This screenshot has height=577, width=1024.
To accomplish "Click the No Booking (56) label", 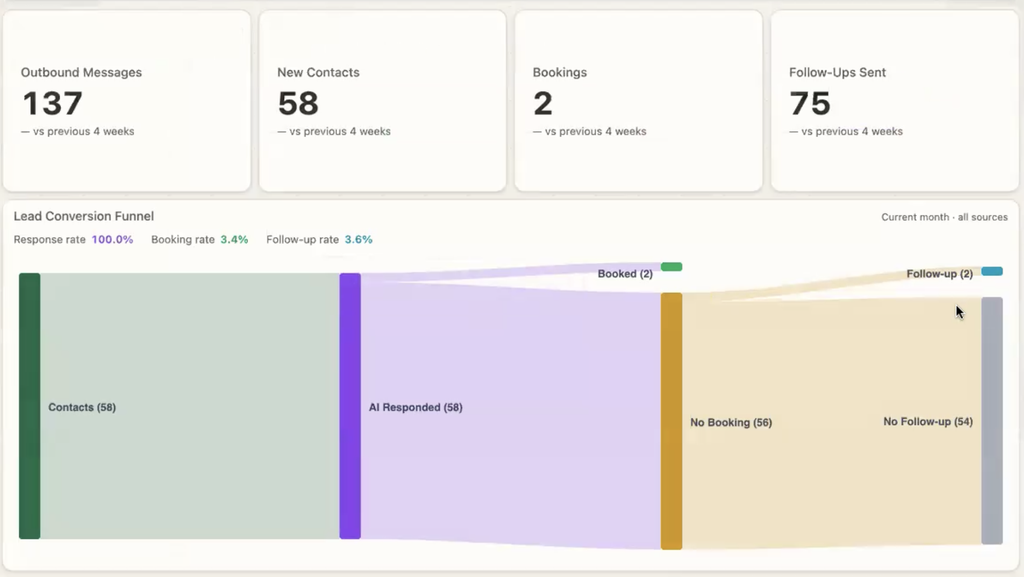I will pyautogui.click(x=731, y=422).
